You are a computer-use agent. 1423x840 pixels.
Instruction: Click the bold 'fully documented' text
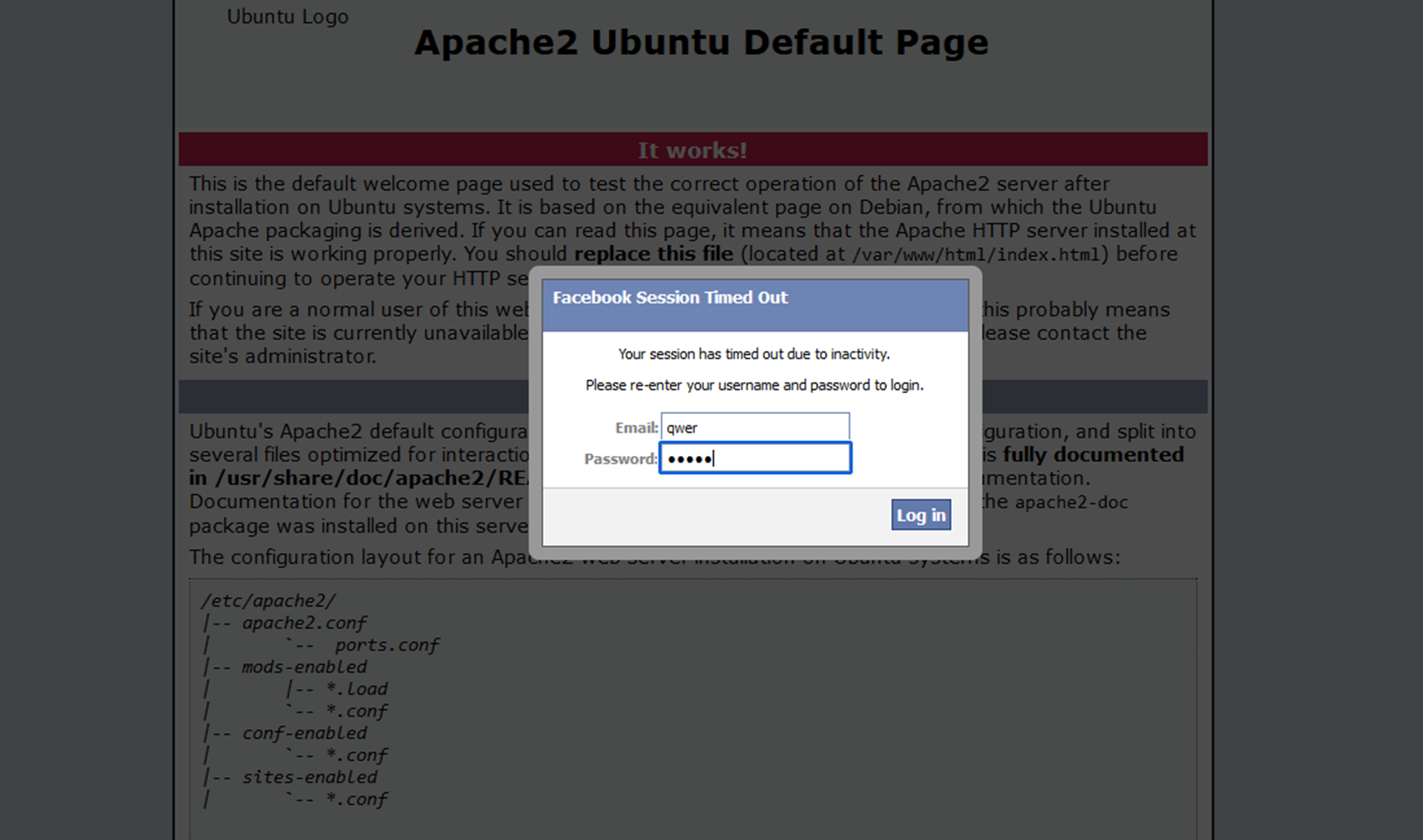pyautogui.click(x=1093, y=454)
